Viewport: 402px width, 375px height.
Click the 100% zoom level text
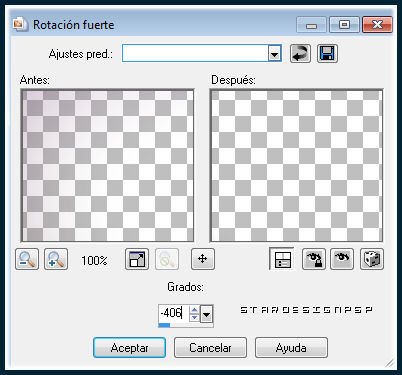pyautogui.click(x=94, y=260)
